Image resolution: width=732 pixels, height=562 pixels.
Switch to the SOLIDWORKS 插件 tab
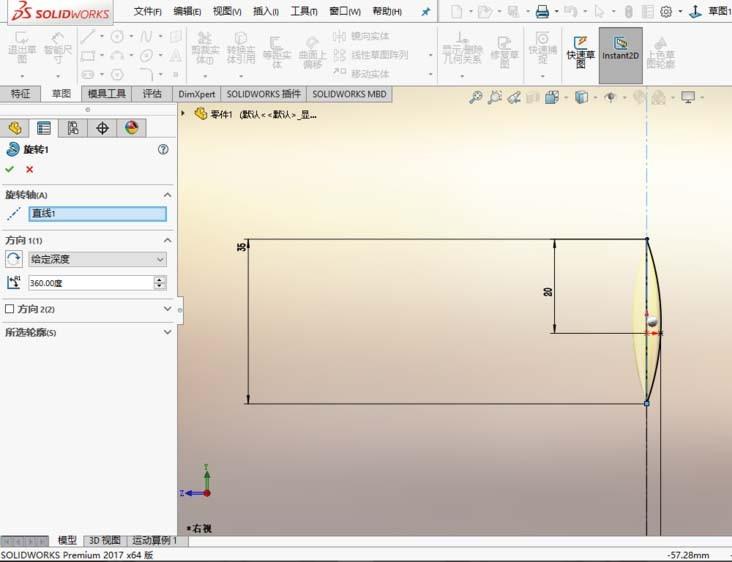(x=263, y=94)
